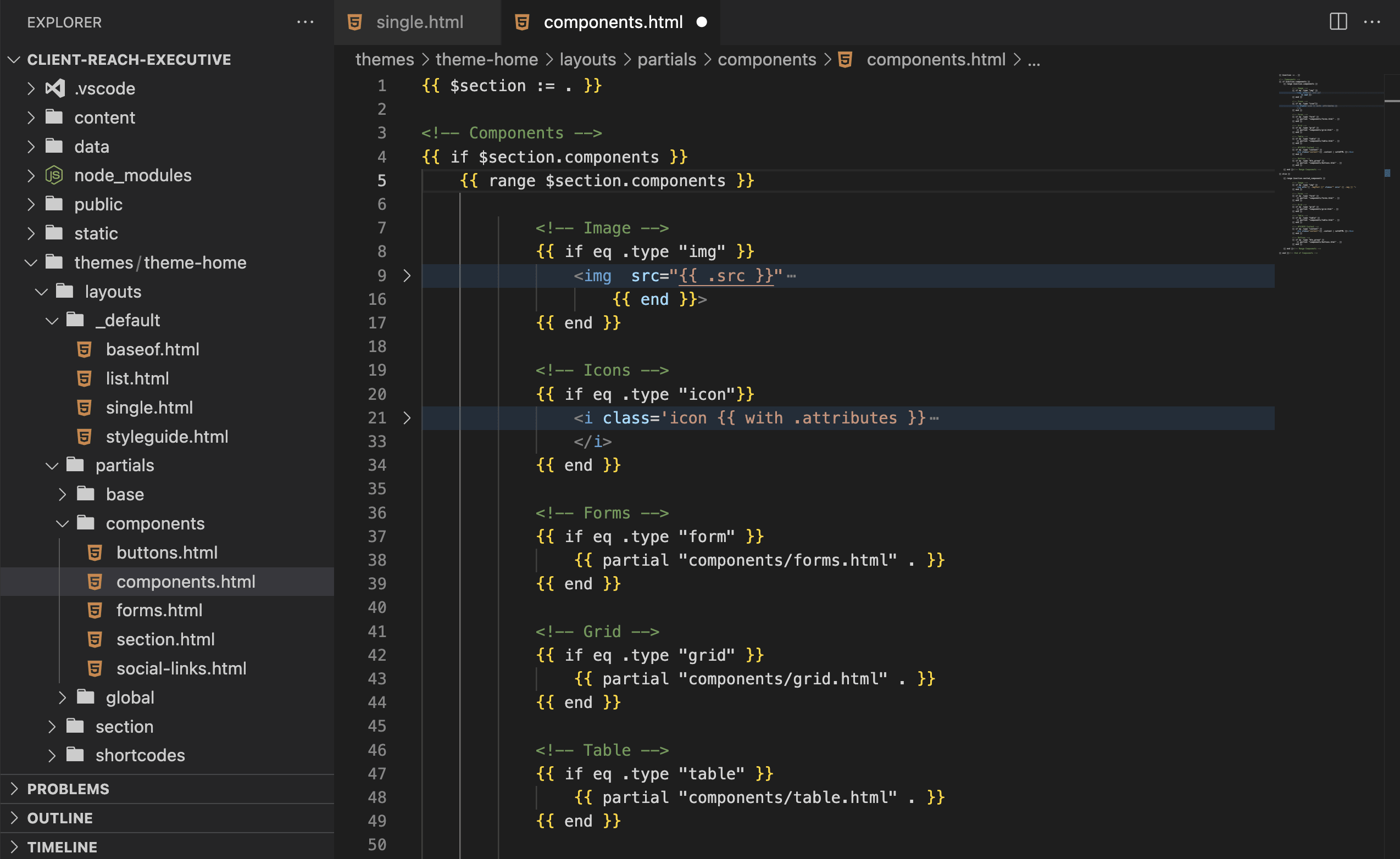This screenshot has height=859, width=1400.
Task: Click HTML icon on single.html tab
Action: pos(354,22)
